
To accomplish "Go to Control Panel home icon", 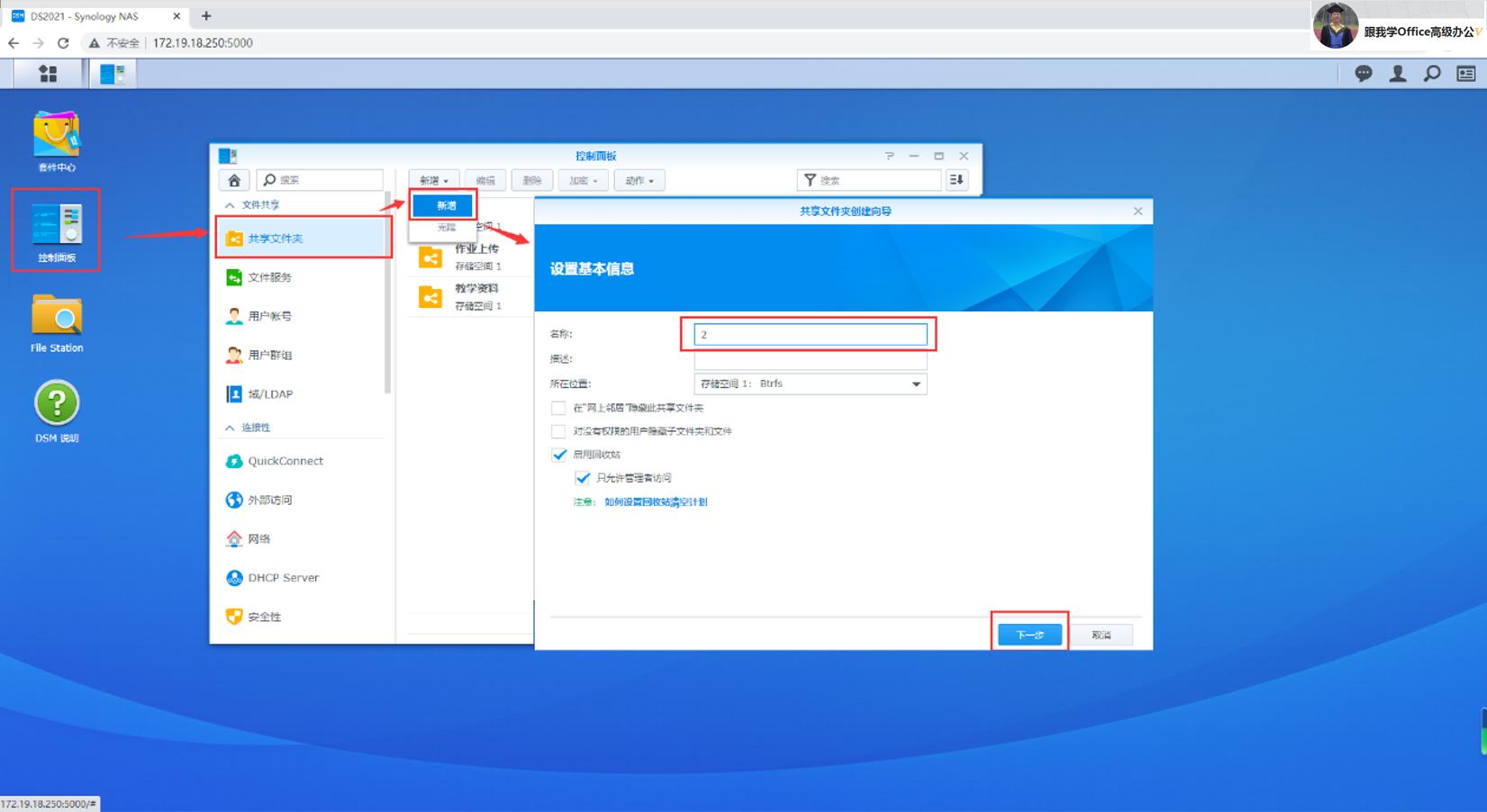I will [234, 180].
